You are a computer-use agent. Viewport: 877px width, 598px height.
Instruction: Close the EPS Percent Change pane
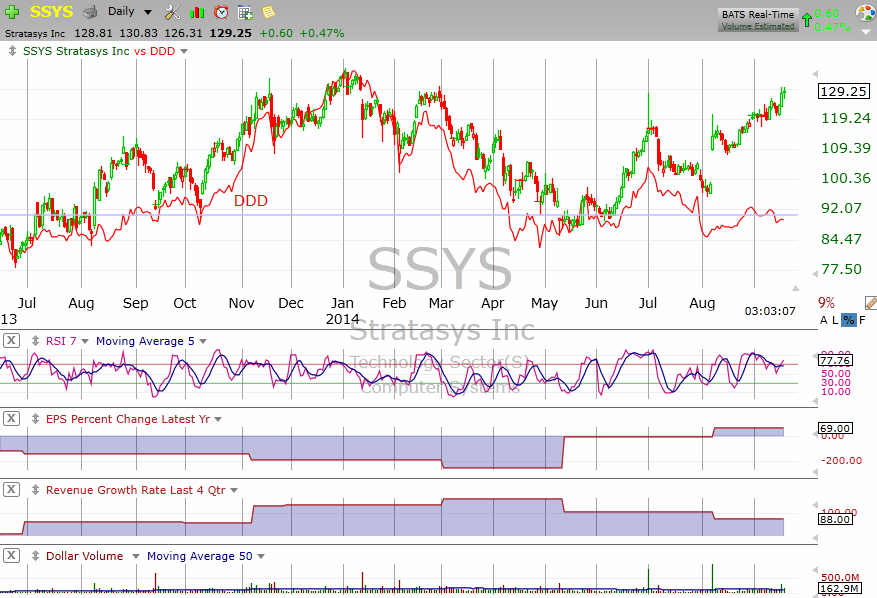(x=12, y=418)
